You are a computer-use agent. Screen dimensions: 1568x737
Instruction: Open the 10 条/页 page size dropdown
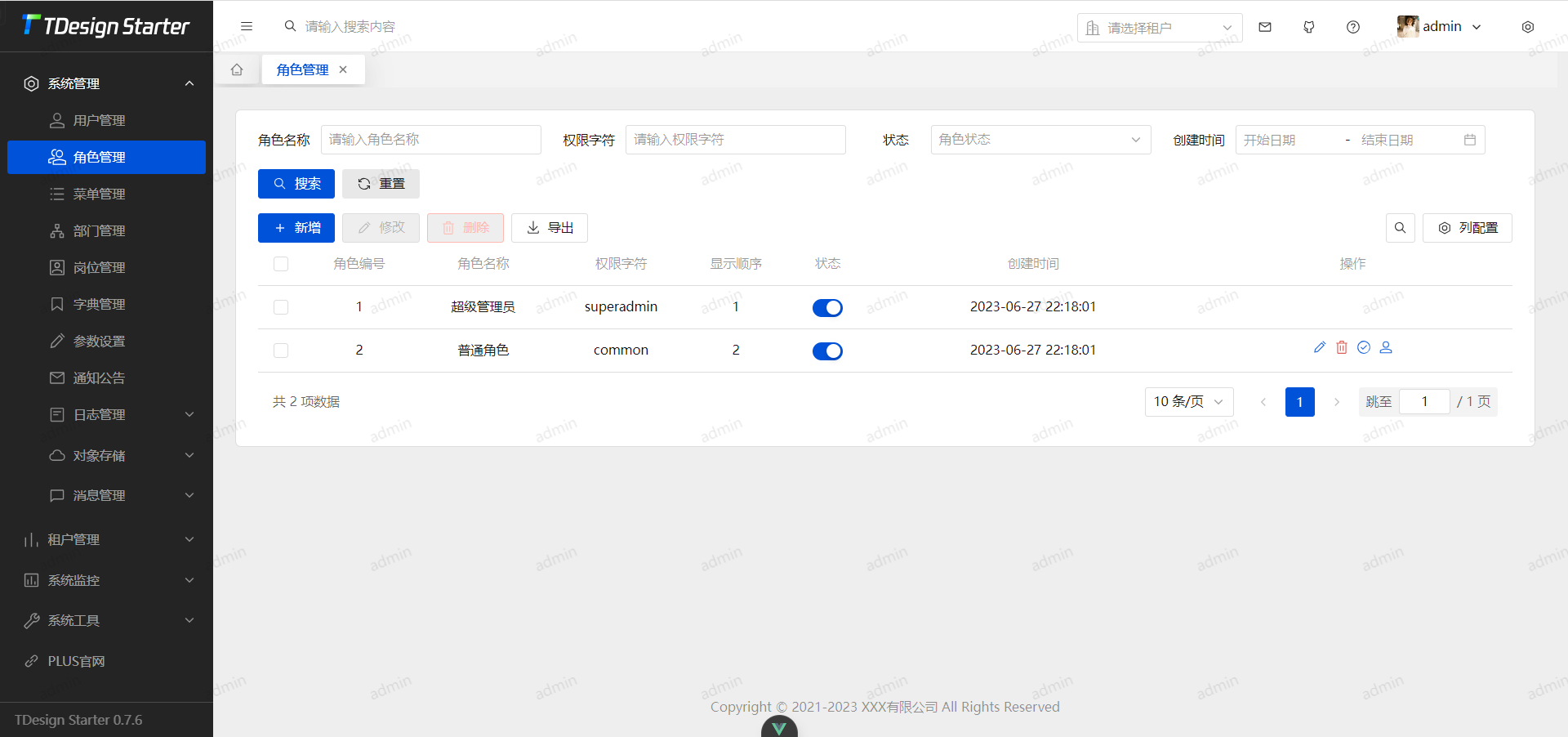(x=1188, y=401)
